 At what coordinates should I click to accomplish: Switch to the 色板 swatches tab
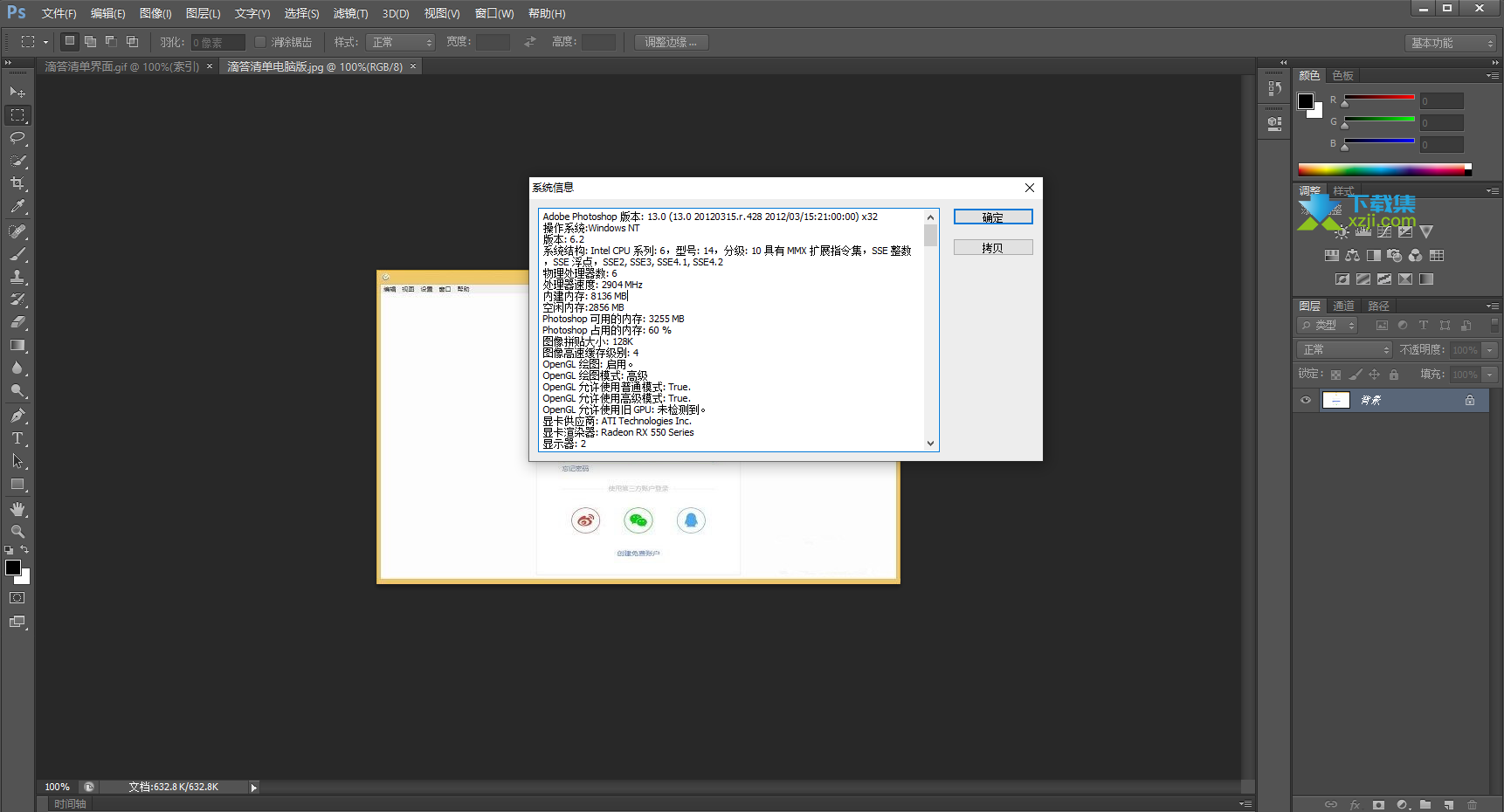[x=1342, y=76]
